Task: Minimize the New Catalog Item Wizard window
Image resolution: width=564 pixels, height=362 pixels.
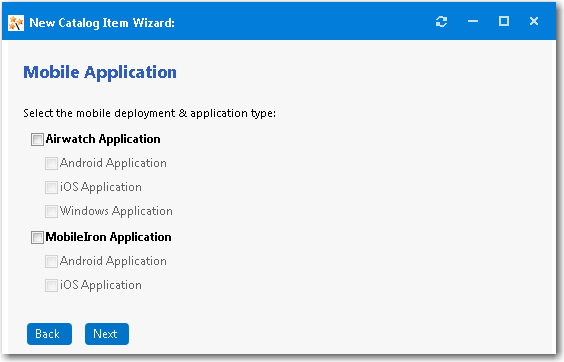Action: click(473, 22)
